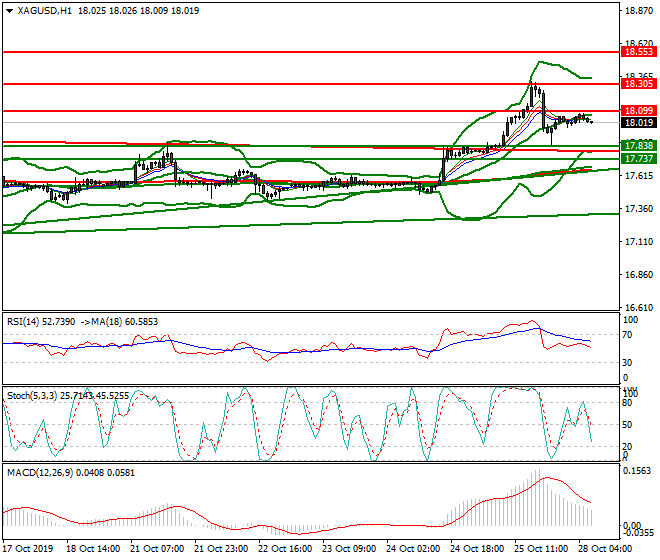
Task: Select the red 18.553 price level label
Action: [639, 52]
